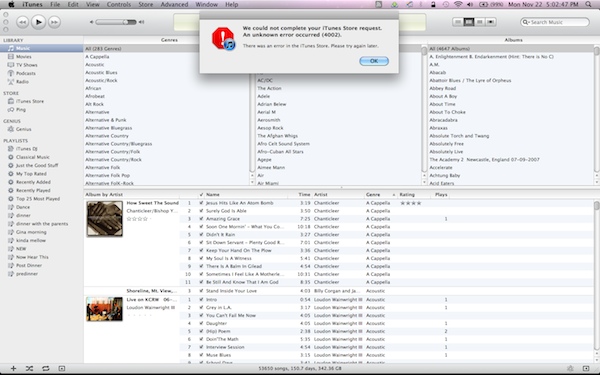Viewport: 600px width, 375px height.
Task: Uncheck Didn't It Rain track checkbox
Action: click(201, 235)
